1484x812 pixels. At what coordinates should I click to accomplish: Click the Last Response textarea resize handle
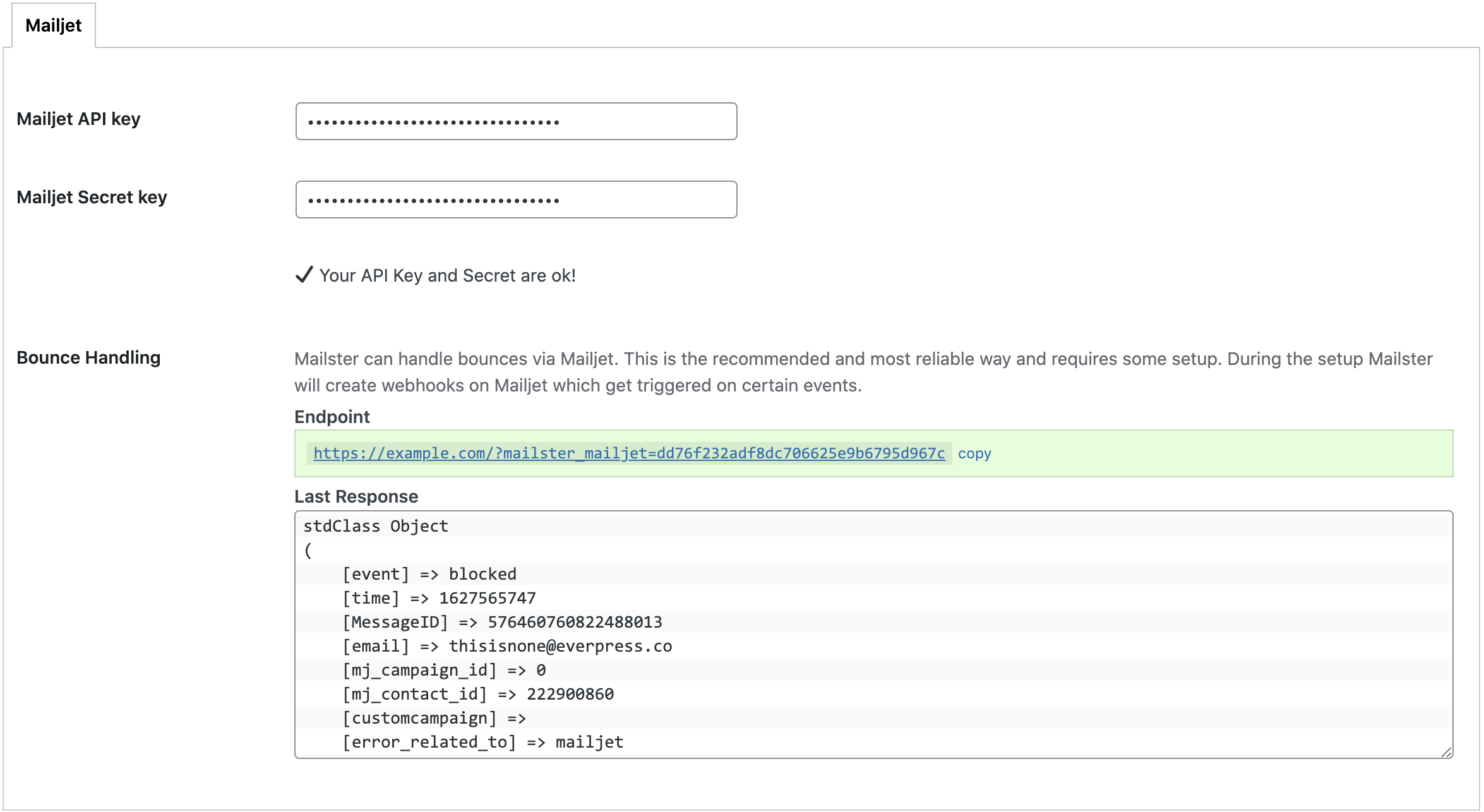click(x=1446, y=751)
